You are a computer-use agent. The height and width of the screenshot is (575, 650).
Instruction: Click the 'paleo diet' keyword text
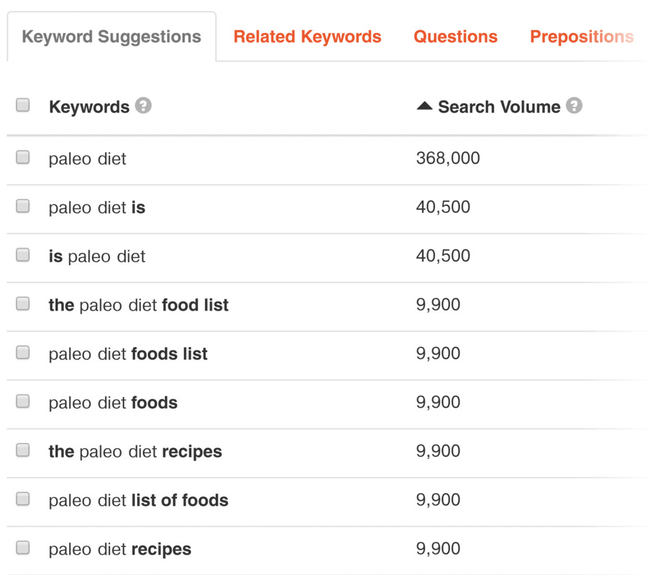tap(87, 158)
